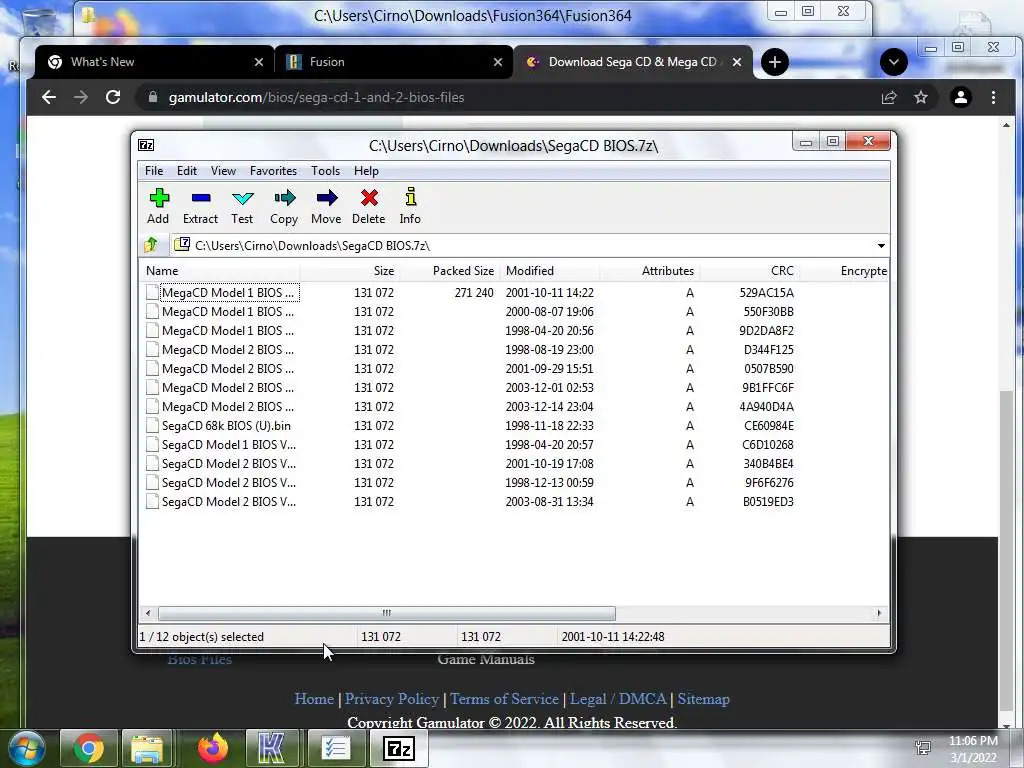Open the Help menu in 7-Zip
Viewport: 1024px width, 768px height.
(366, 170)
